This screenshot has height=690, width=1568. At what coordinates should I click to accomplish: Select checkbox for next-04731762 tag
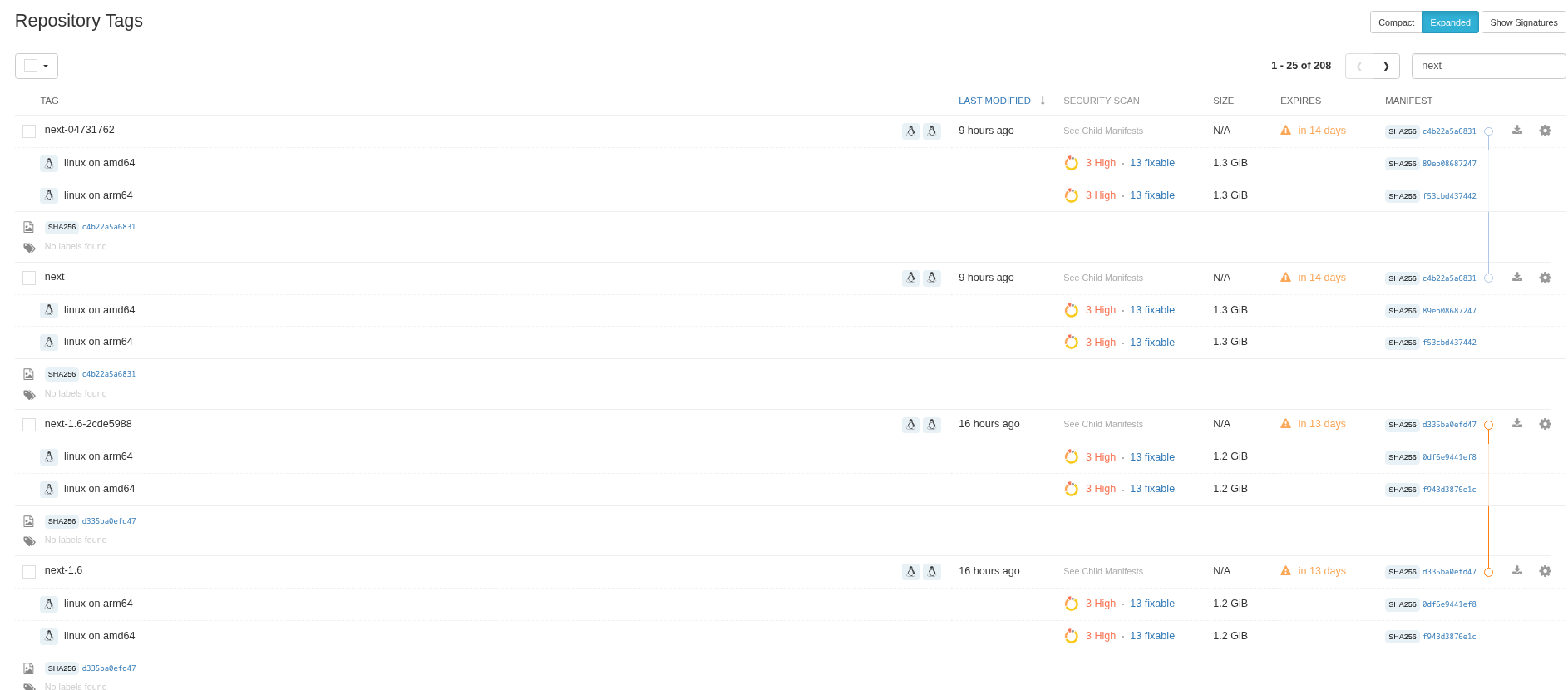click(29, 131)
